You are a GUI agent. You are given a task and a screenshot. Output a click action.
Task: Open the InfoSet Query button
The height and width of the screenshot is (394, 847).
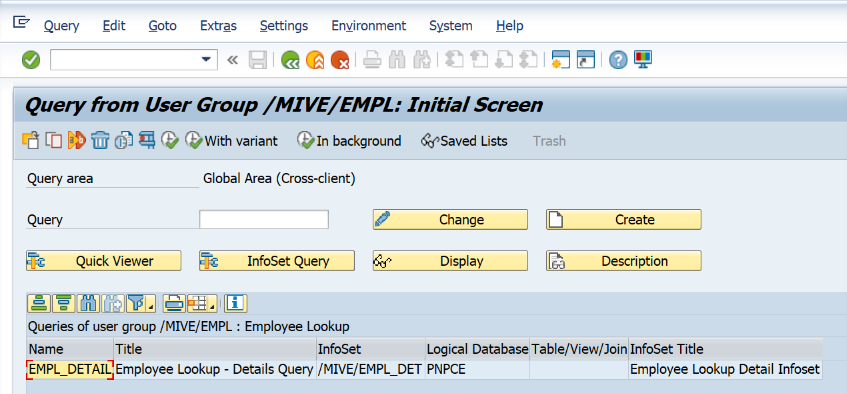(277, 261)
